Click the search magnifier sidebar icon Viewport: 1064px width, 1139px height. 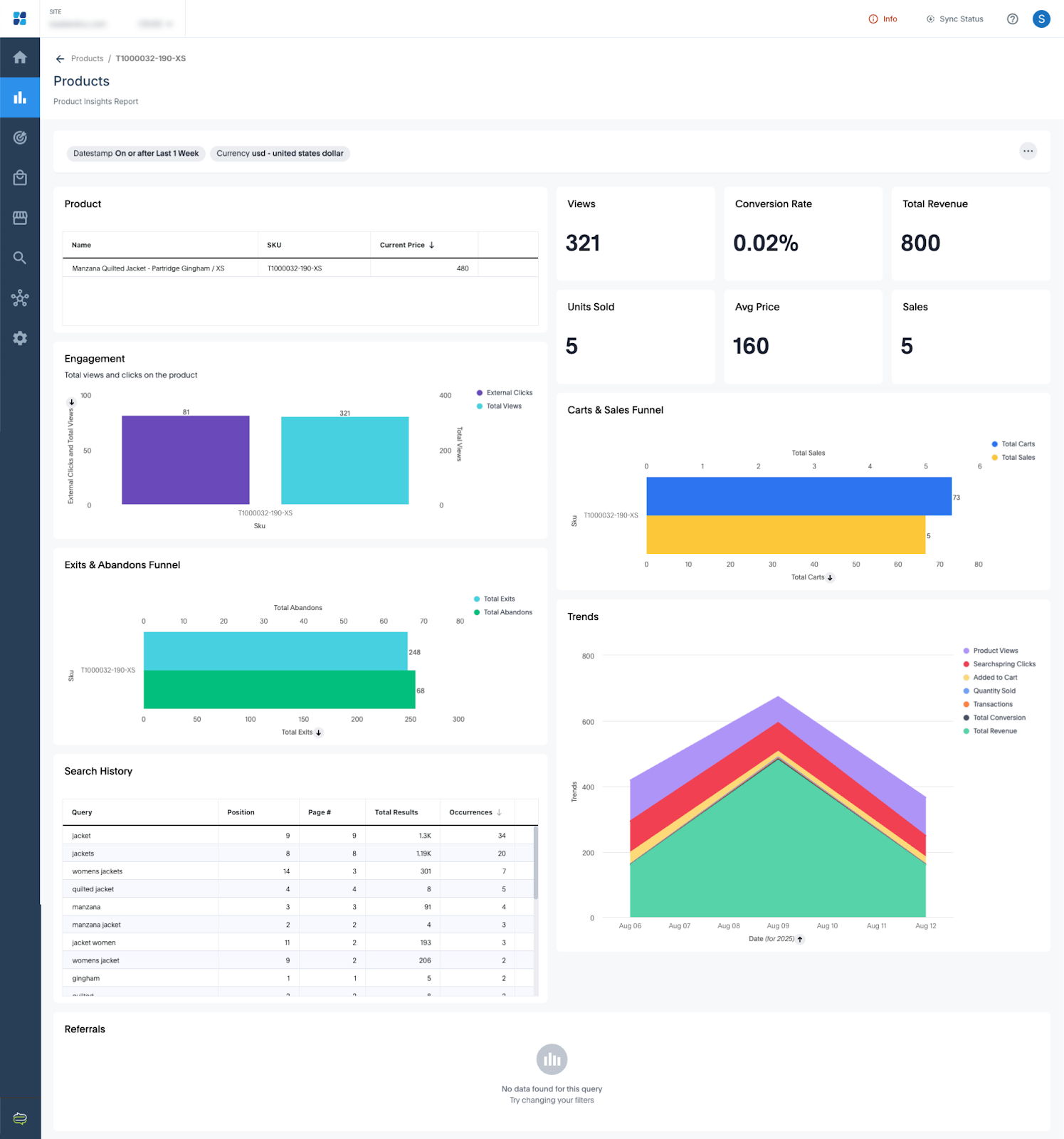(20, 258)
